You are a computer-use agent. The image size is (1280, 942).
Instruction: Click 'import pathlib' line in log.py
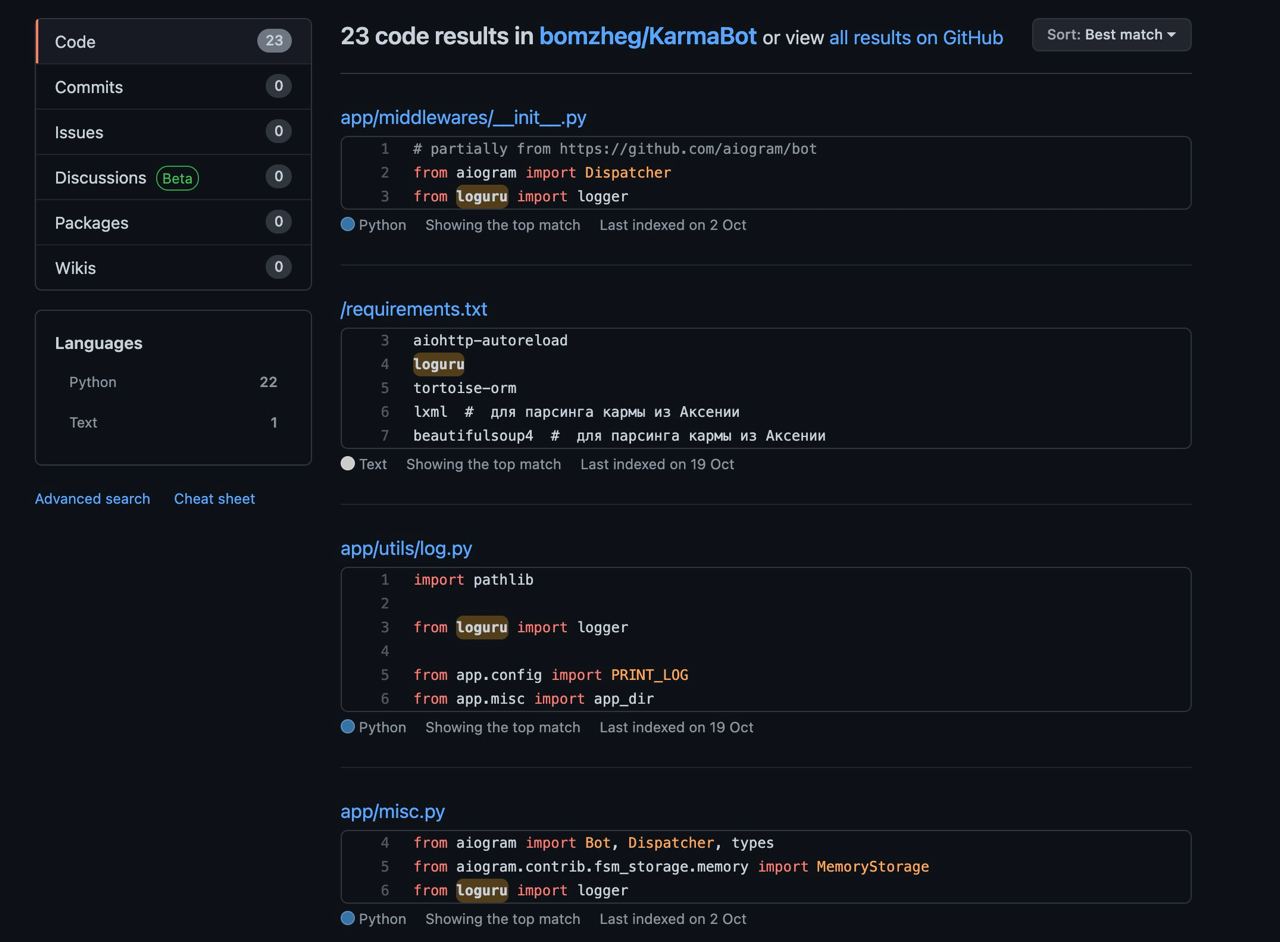tap(473, 580)
